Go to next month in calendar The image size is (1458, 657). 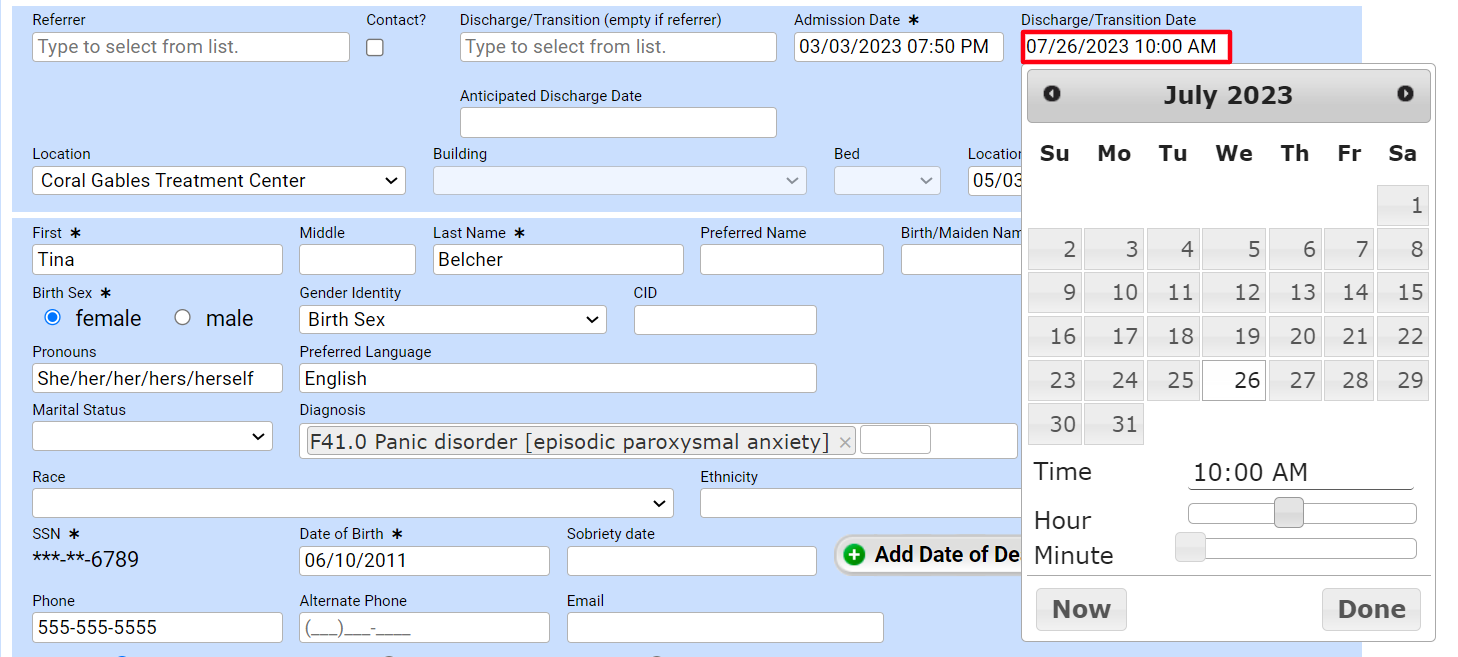point(1405,94)
